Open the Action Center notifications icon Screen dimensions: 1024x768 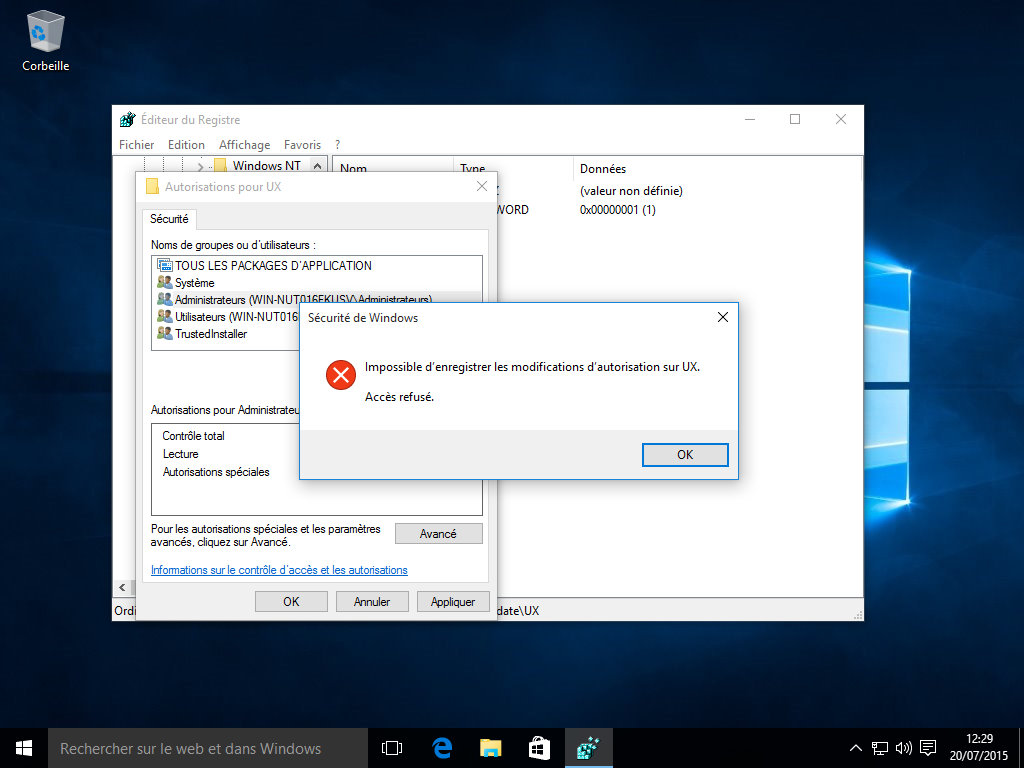pyautogui.click(x=928, y=748)
